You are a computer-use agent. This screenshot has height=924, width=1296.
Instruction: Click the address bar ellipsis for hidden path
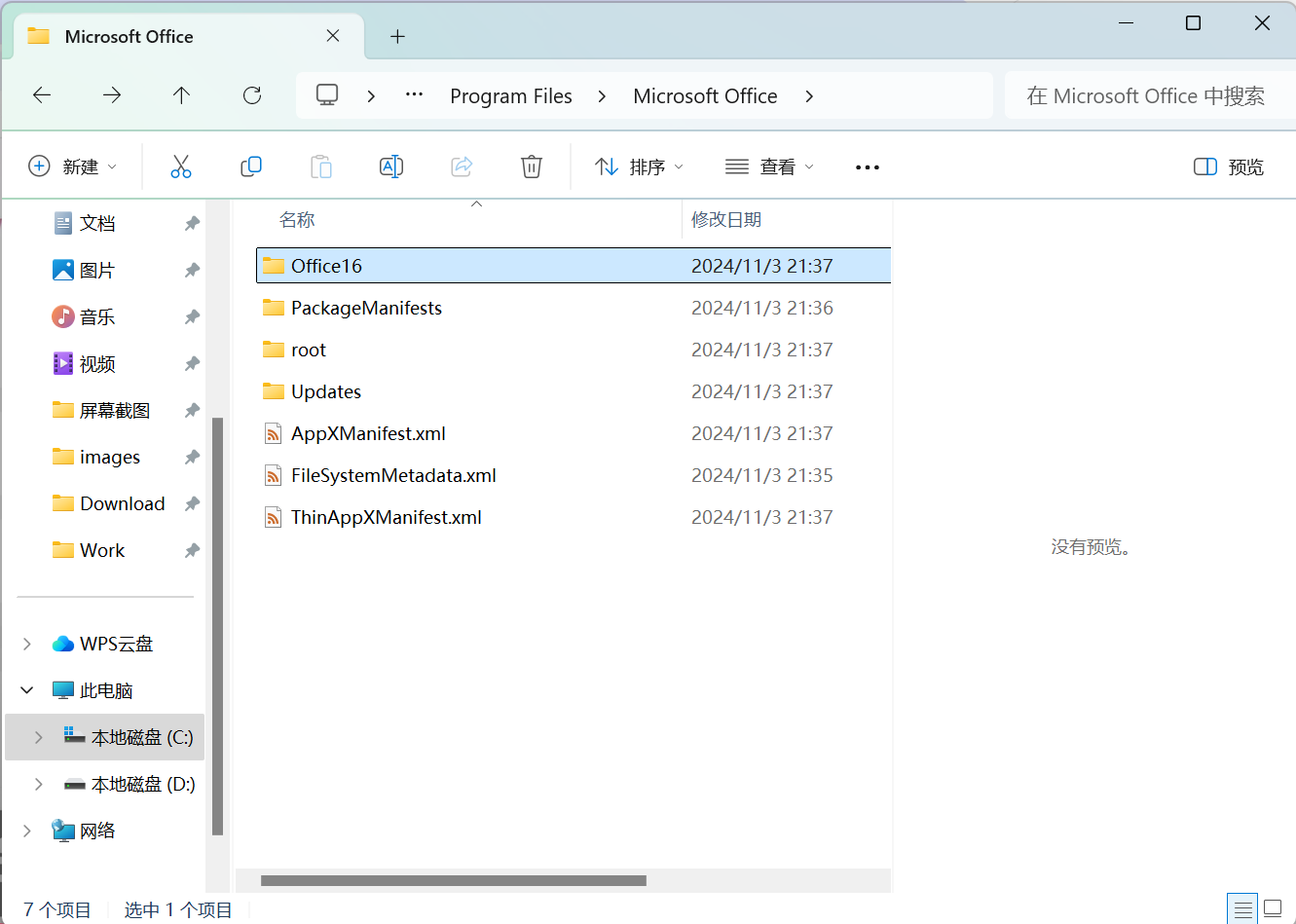click(x=414, y=95)
